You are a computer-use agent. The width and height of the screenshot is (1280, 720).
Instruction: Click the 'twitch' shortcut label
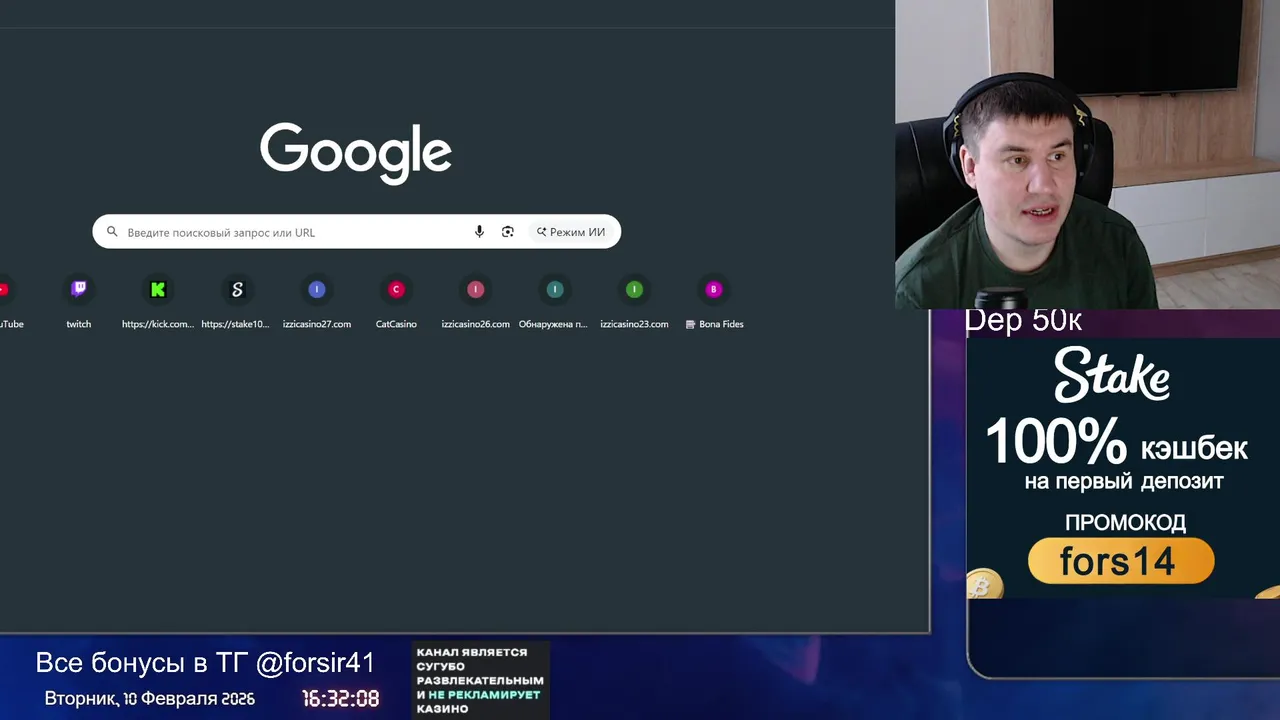[x=79, y=324]
